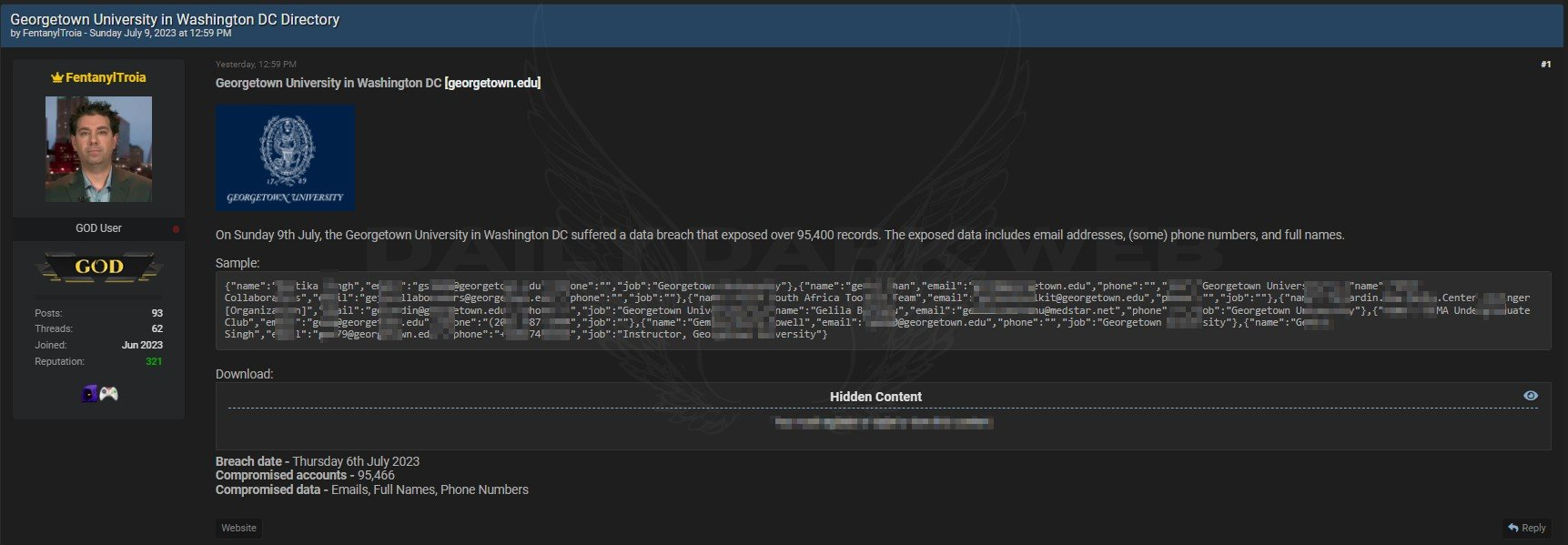1568x545 pixels.
Task: Open FentanylTroia's profile from sidebar username
Action: pos(105,78)
